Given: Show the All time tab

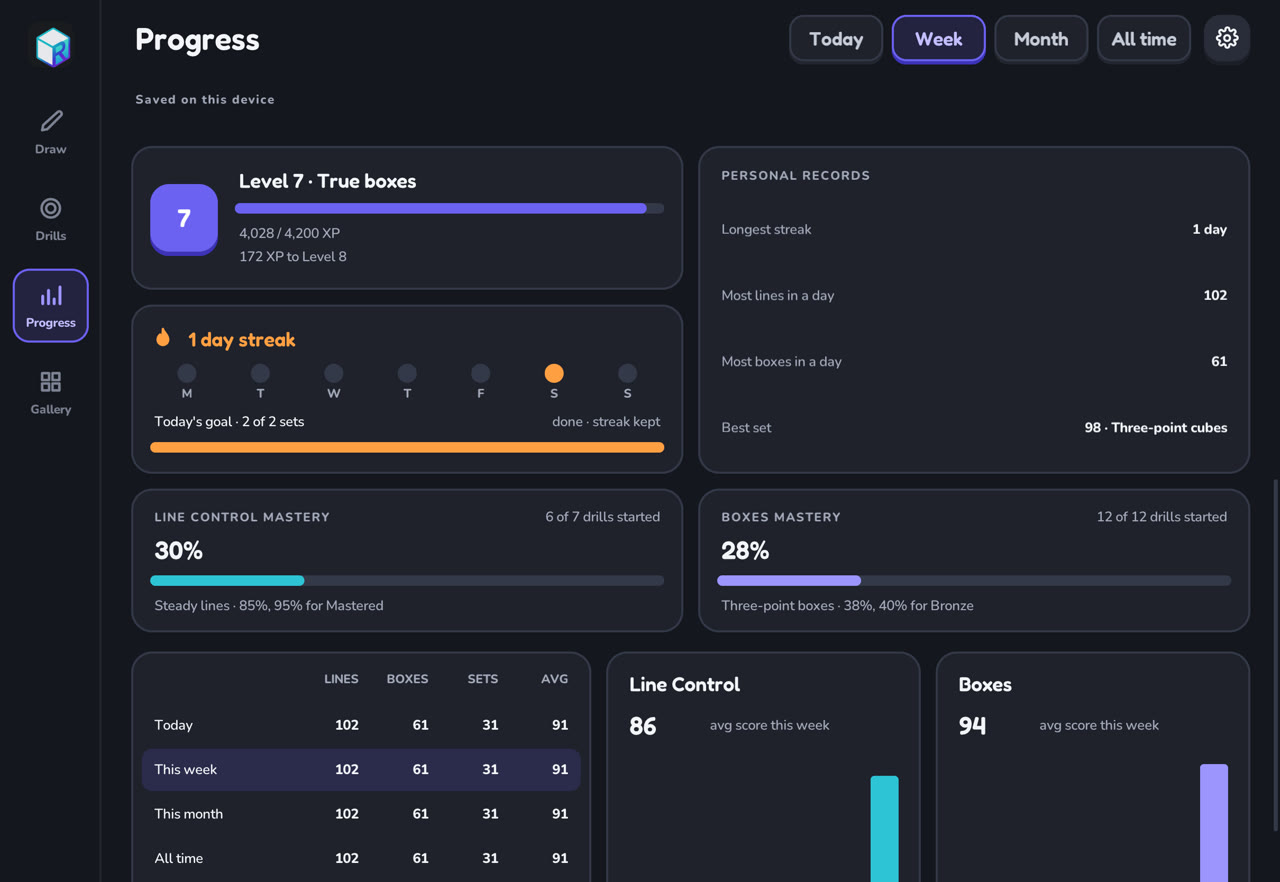Looking at the screenshot, I should coord(1144,39).
